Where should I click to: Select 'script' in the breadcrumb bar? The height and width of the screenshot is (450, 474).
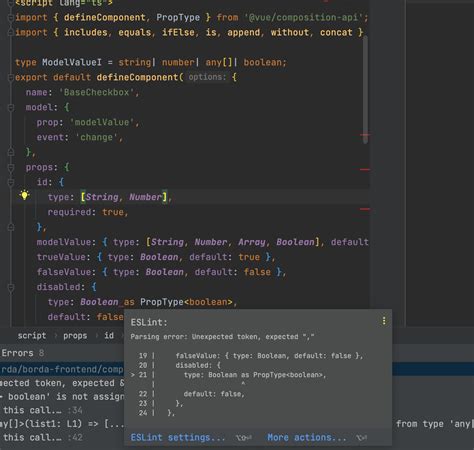pyautogui.click(x=32, y=336)
